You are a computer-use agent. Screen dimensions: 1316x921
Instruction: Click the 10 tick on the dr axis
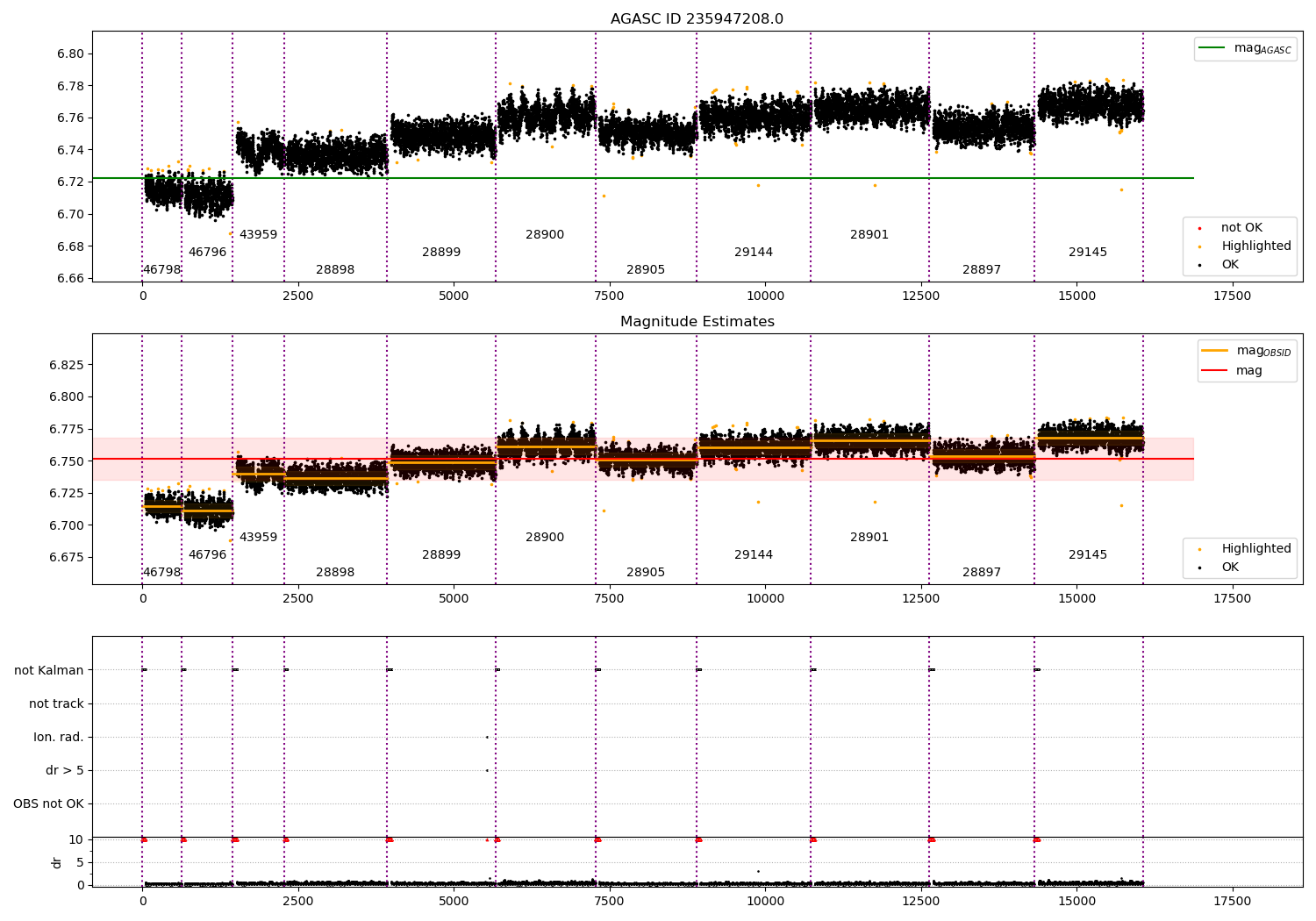[x=76, y=839]
